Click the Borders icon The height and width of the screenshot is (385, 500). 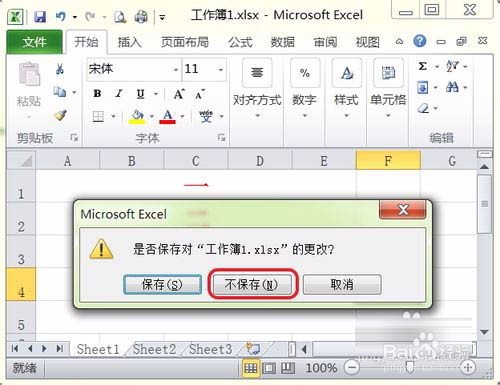pyautogui.click(x=98, y=117)
